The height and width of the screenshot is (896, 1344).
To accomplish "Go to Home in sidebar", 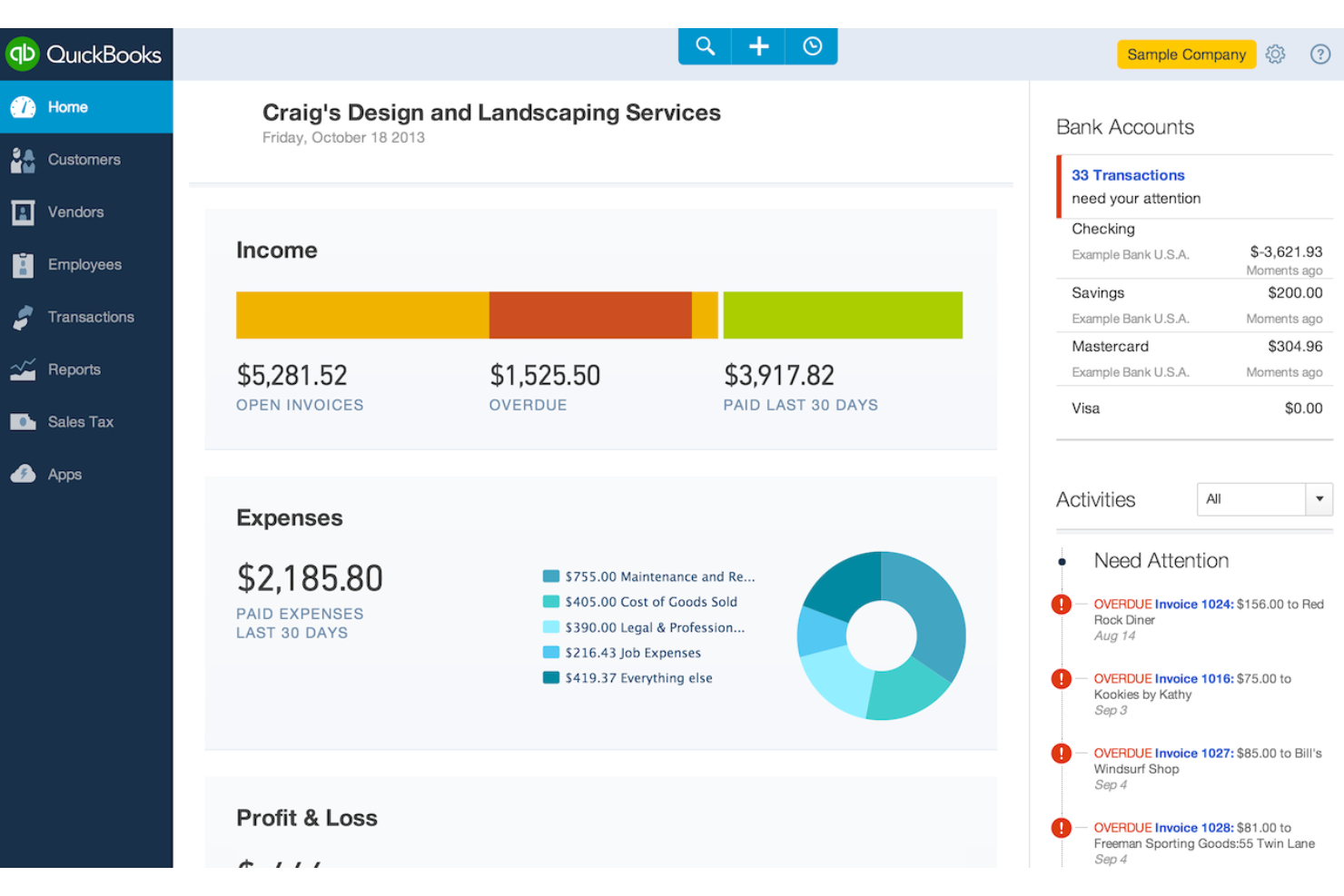I will tap(86, 107).
